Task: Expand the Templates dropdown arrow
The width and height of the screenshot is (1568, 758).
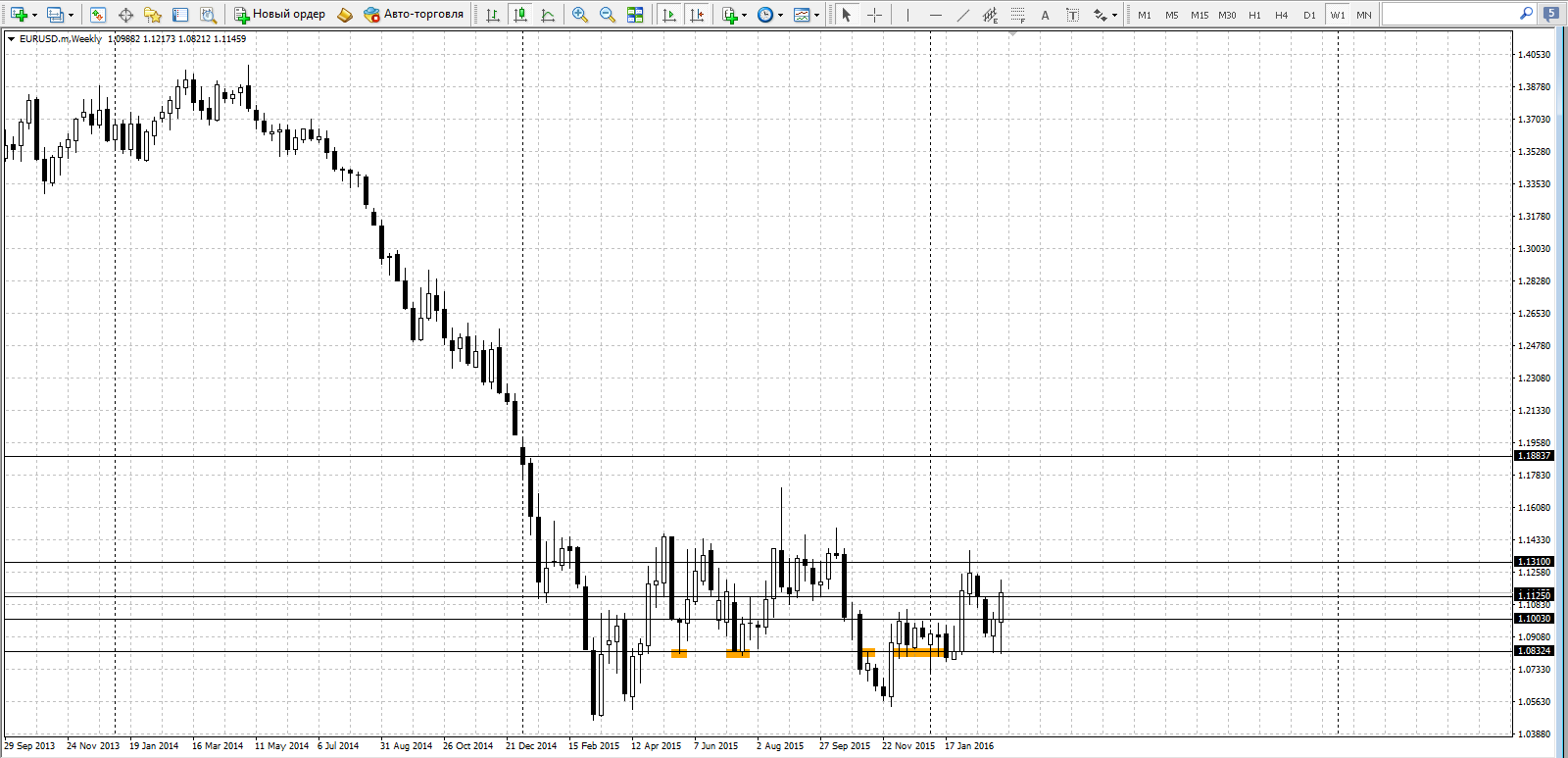Action: pos(817,15)
